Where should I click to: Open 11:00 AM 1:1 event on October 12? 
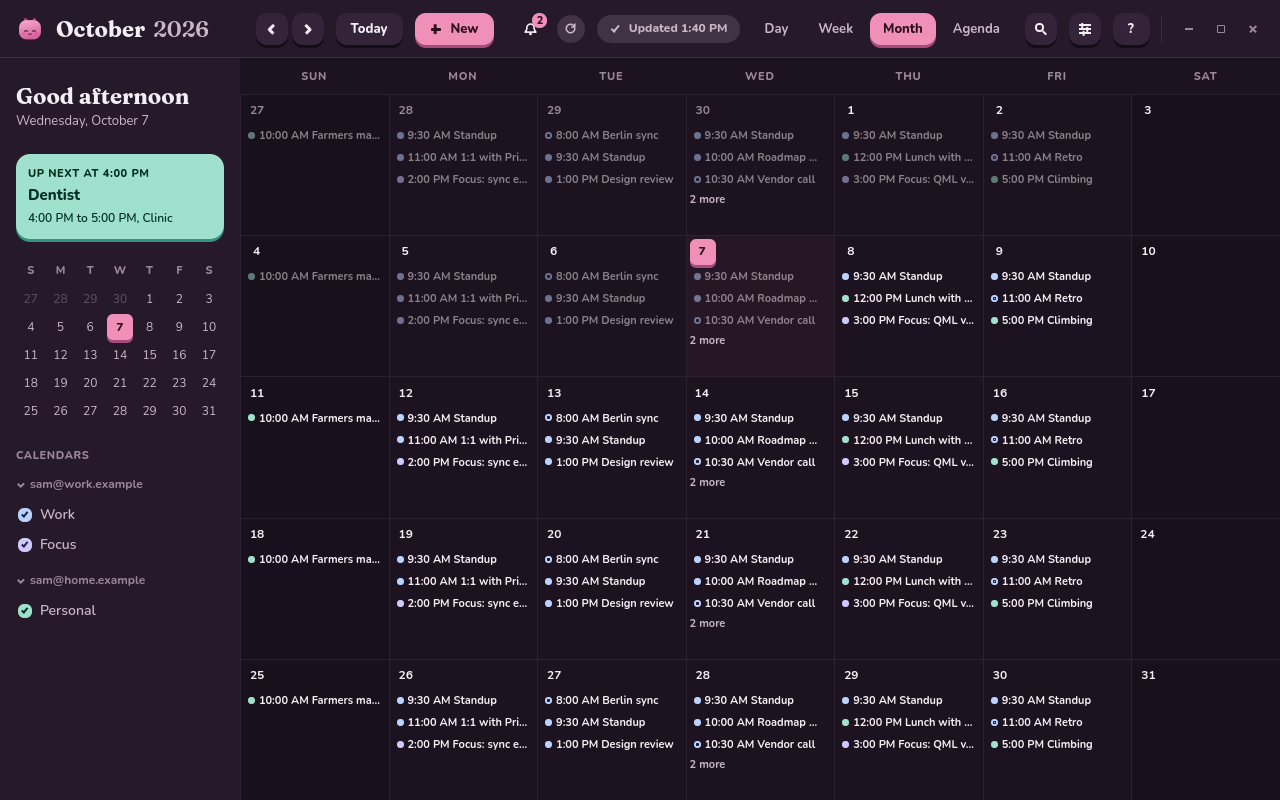(x=462, y=440)
